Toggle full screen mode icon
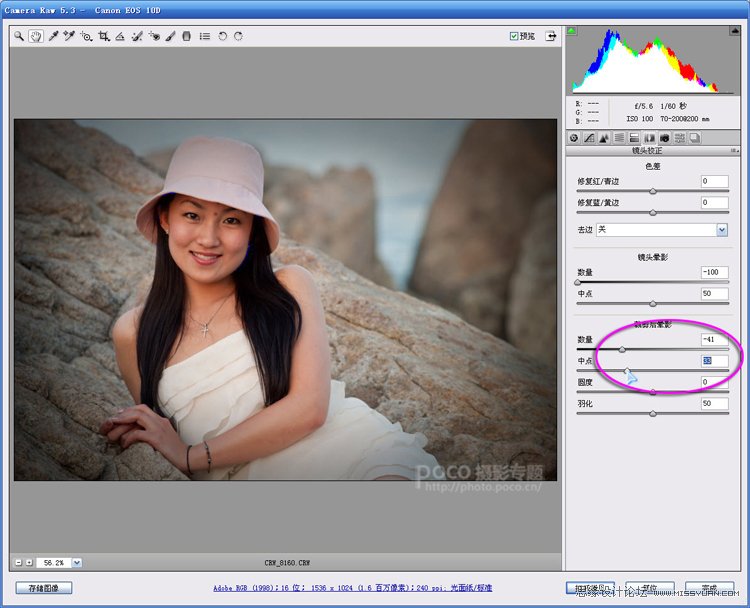 (551, 36)
